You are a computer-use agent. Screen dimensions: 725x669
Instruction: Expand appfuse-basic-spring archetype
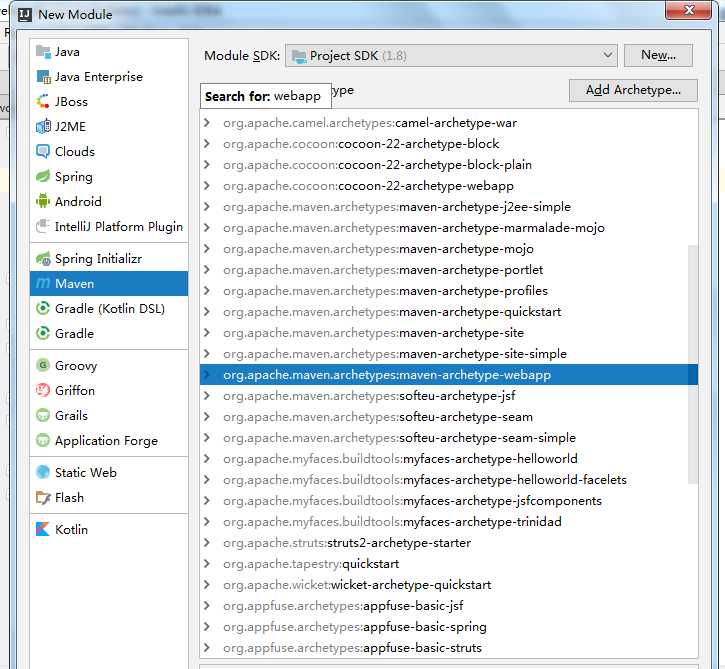point(207,627)
